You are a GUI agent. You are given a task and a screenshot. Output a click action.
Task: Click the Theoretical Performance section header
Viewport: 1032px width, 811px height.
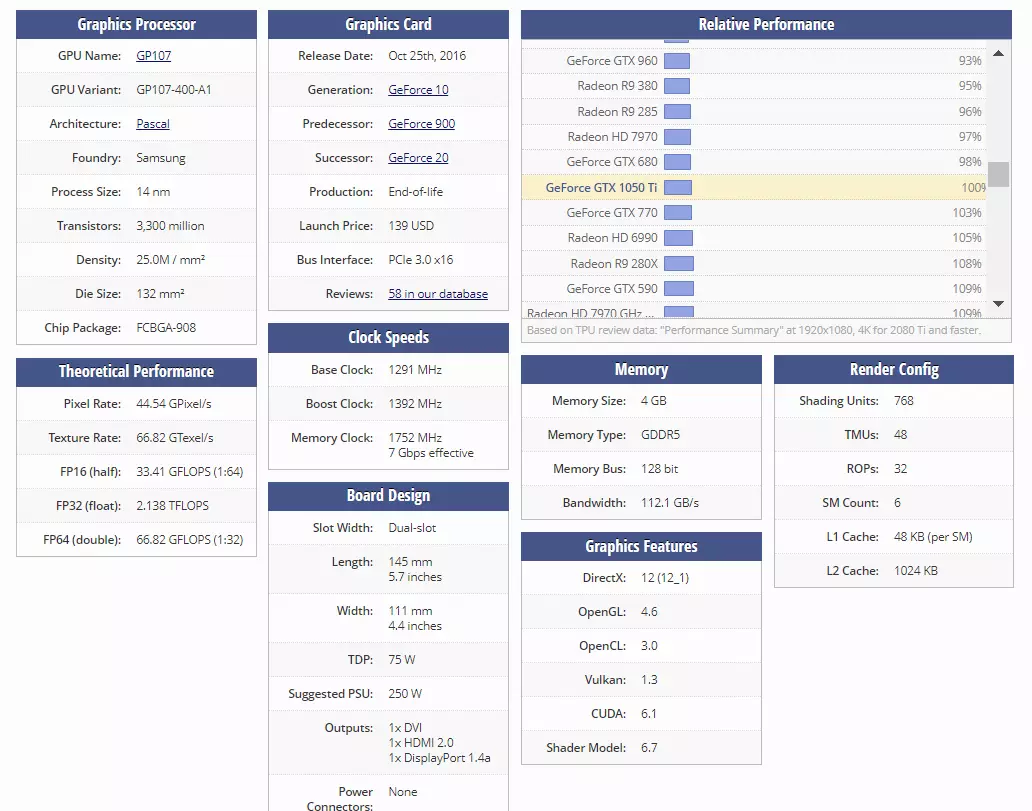(136, 372)
